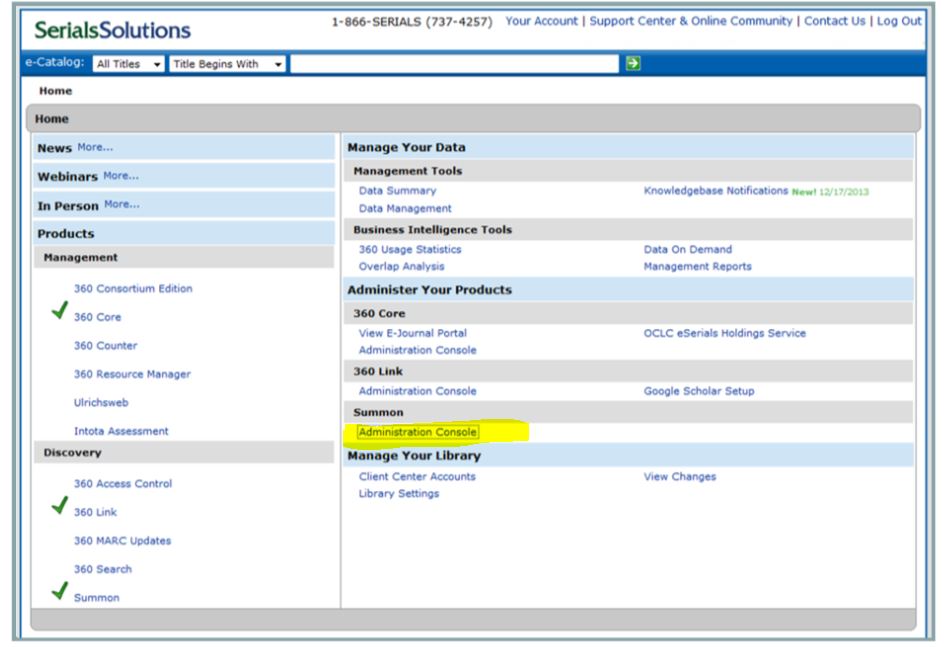
Task: Open Your Account link
Action: tap(541, 21)
